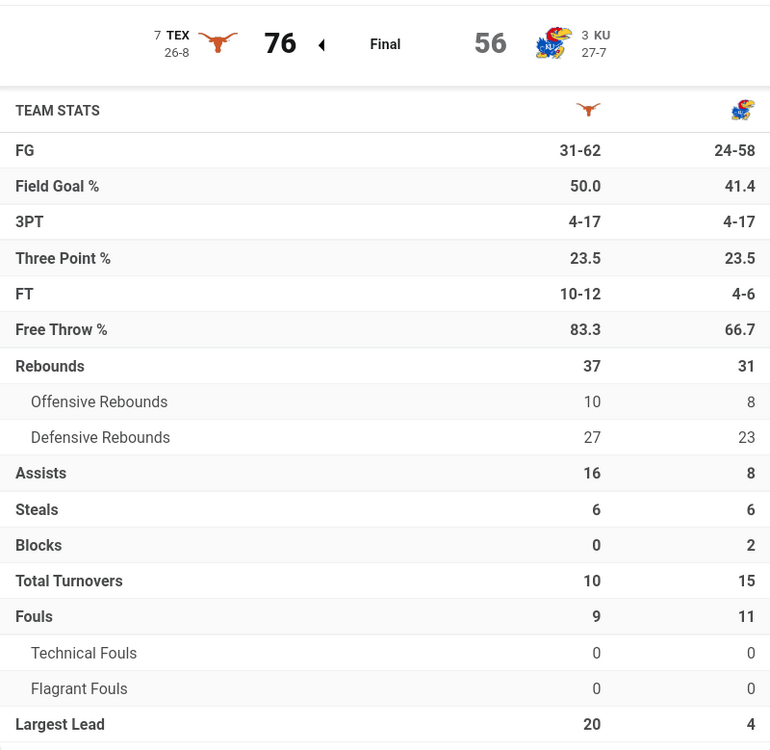This screenshot has height=750, width=770.
Task: Click the Final game status label
Action: [x=385, y=44]
